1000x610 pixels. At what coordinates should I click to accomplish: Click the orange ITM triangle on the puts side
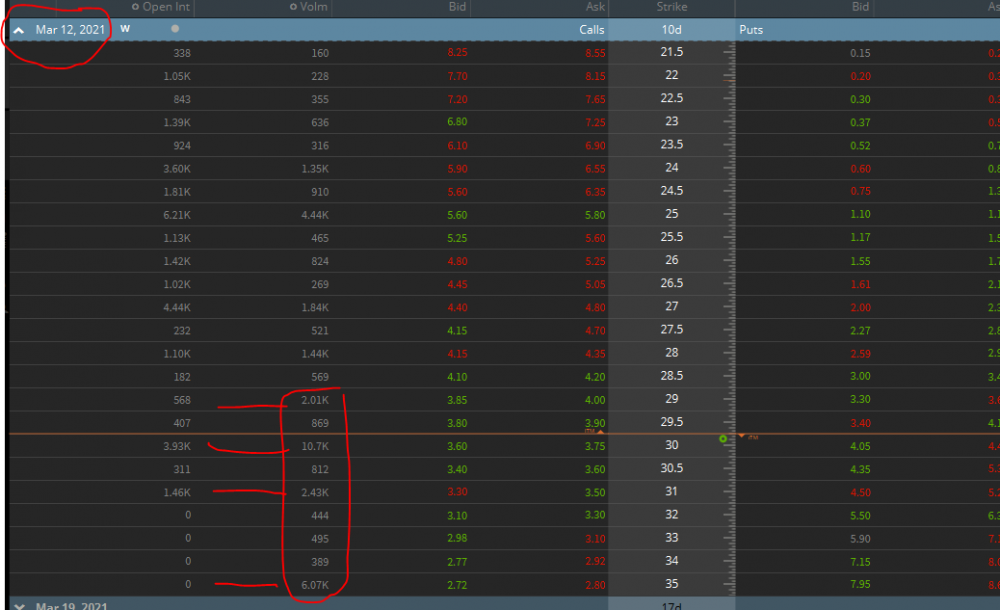coord(742,436)
